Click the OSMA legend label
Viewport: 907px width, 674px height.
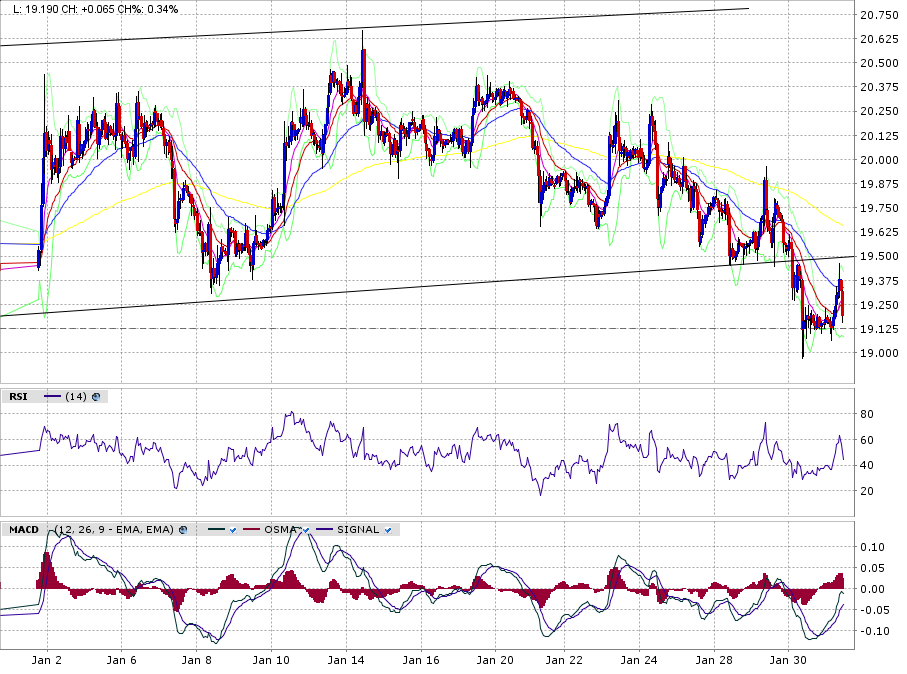[280, 530]
